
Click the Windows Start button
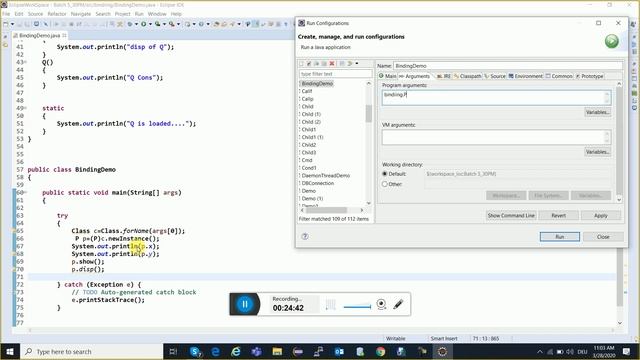(10, 351)
